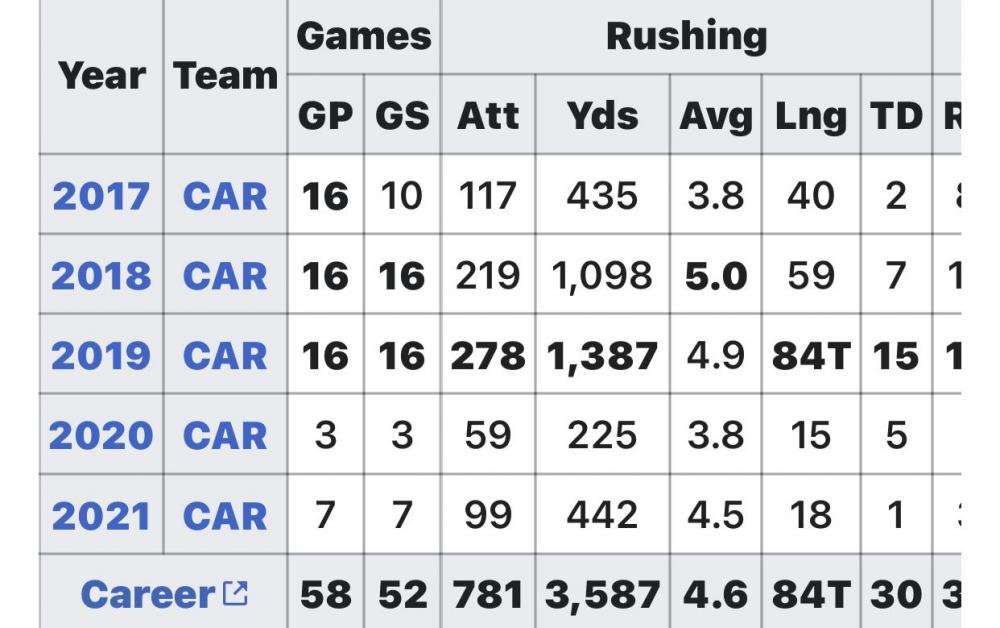Open the Career stats link
The height and width of the screenshot is (628, 1000).
pos(148,595)
